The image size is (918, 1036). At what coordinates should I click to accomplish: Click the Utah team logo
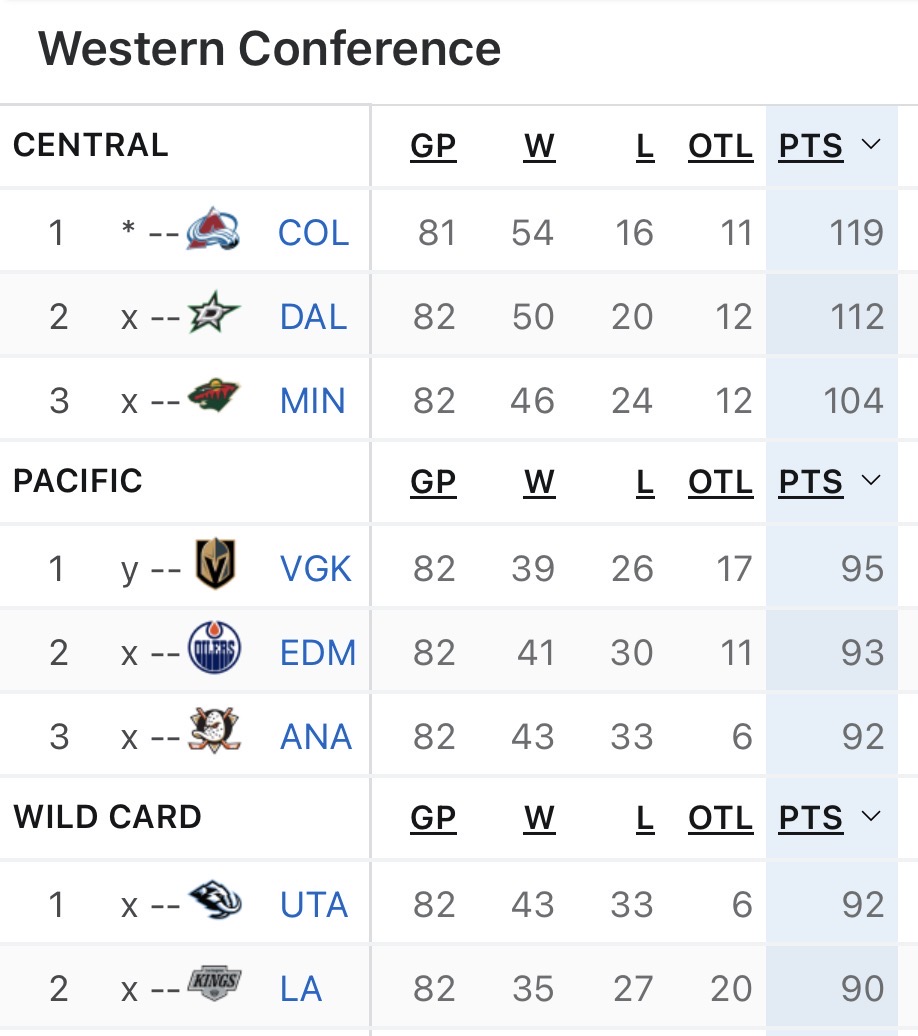[214, 902]
